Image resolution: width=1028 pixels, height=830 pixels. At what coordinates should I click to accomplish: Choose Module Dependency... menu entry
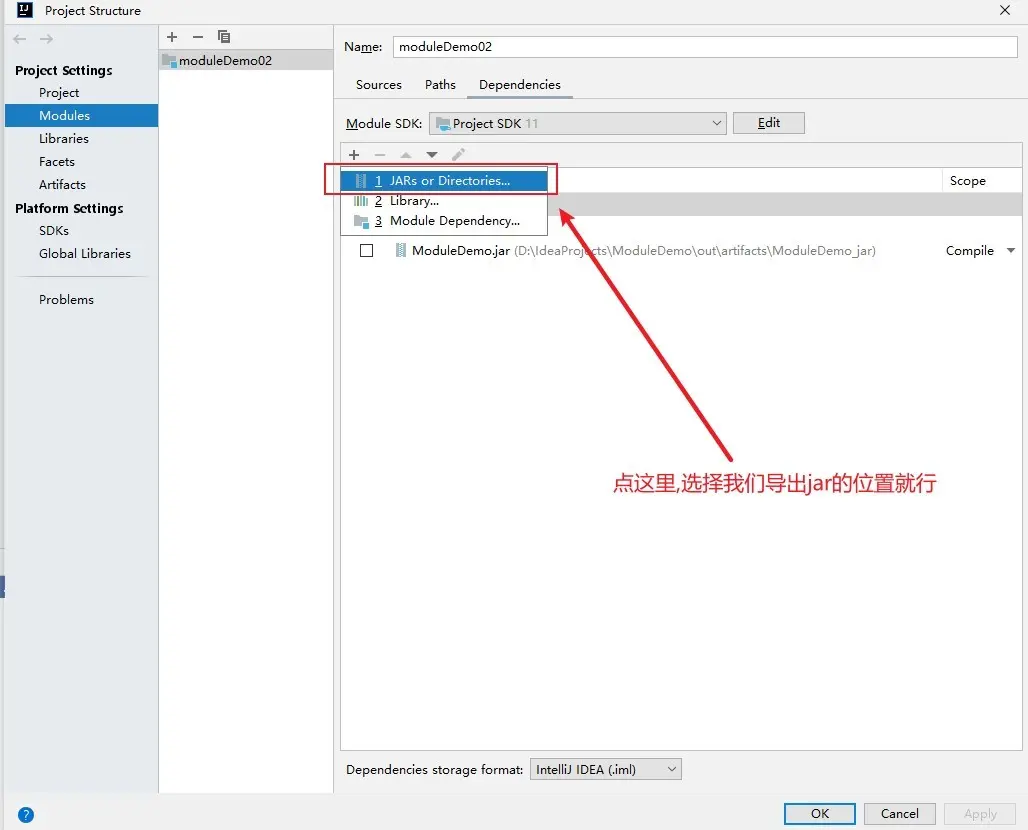coord(444,221)
